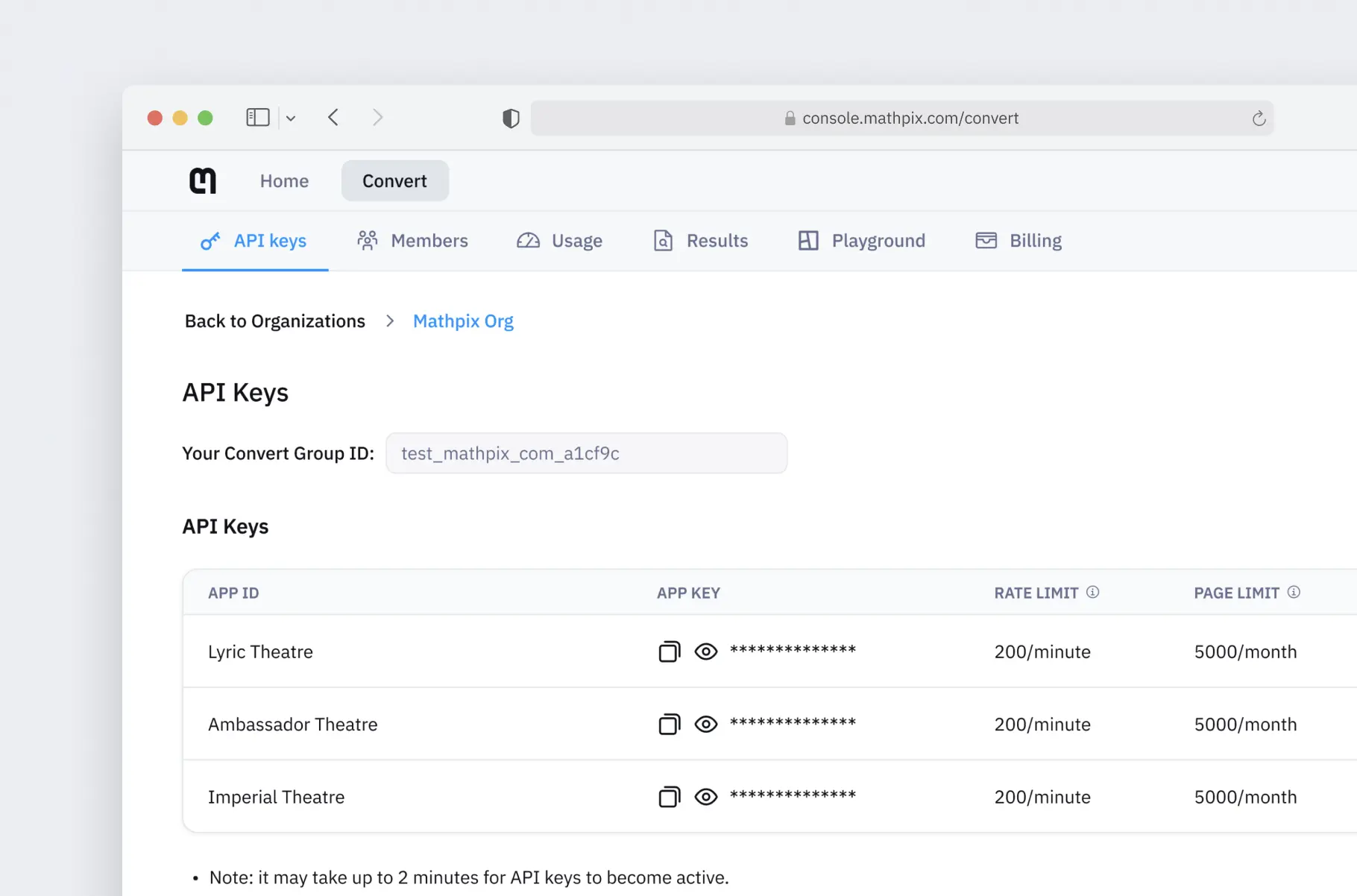The image size is (1357, 896).
Task: Click Back to Organizations link
Action: [x=275, y=321]
